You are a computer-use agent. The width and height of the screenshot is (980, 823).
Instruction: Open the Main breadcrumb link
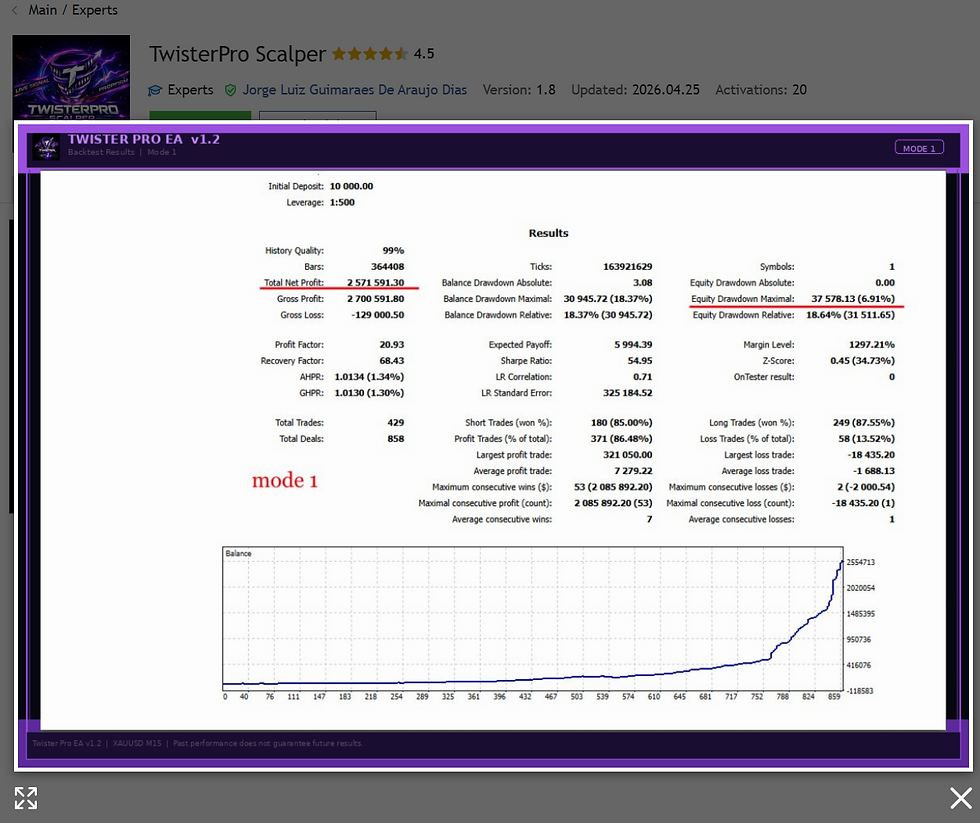[x=42, y=10]
